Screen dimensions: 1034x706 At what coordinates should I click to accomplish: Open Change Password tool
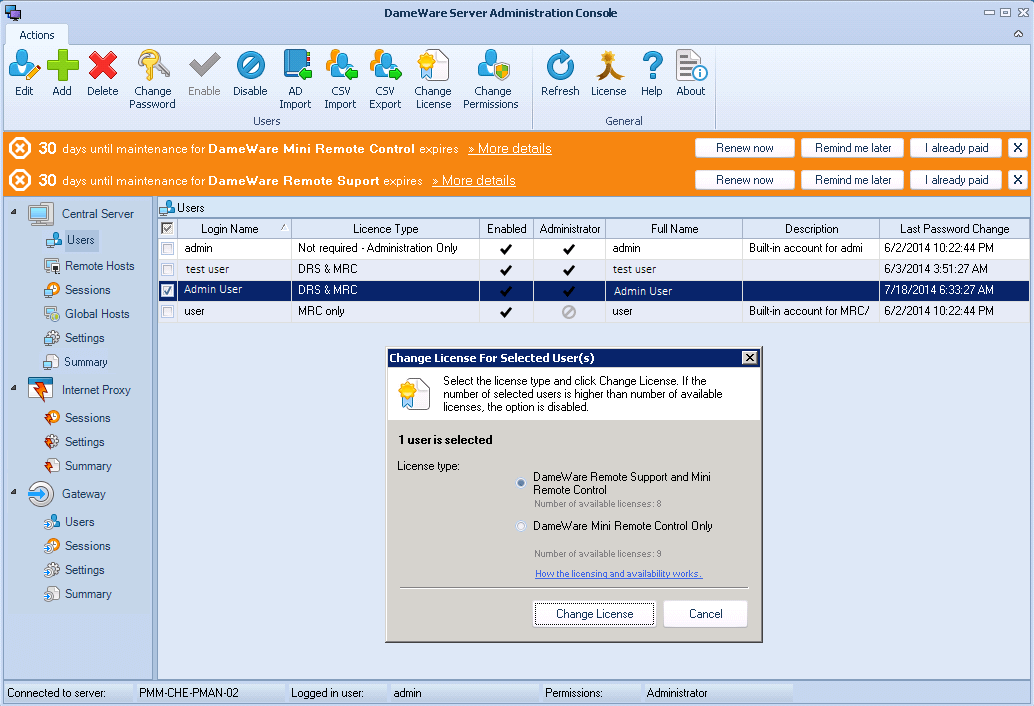tap(152, 79)
